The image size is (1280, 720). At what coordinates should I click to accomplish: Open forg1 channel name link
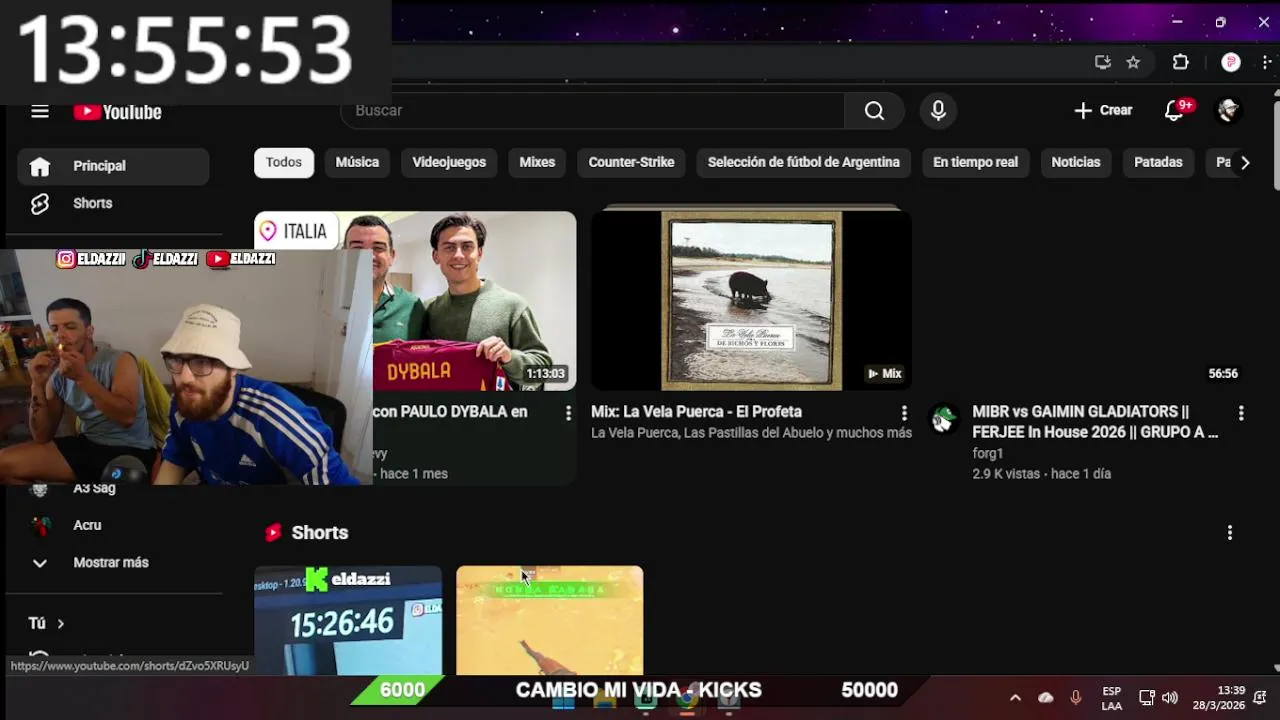click(x=988, y=454)
